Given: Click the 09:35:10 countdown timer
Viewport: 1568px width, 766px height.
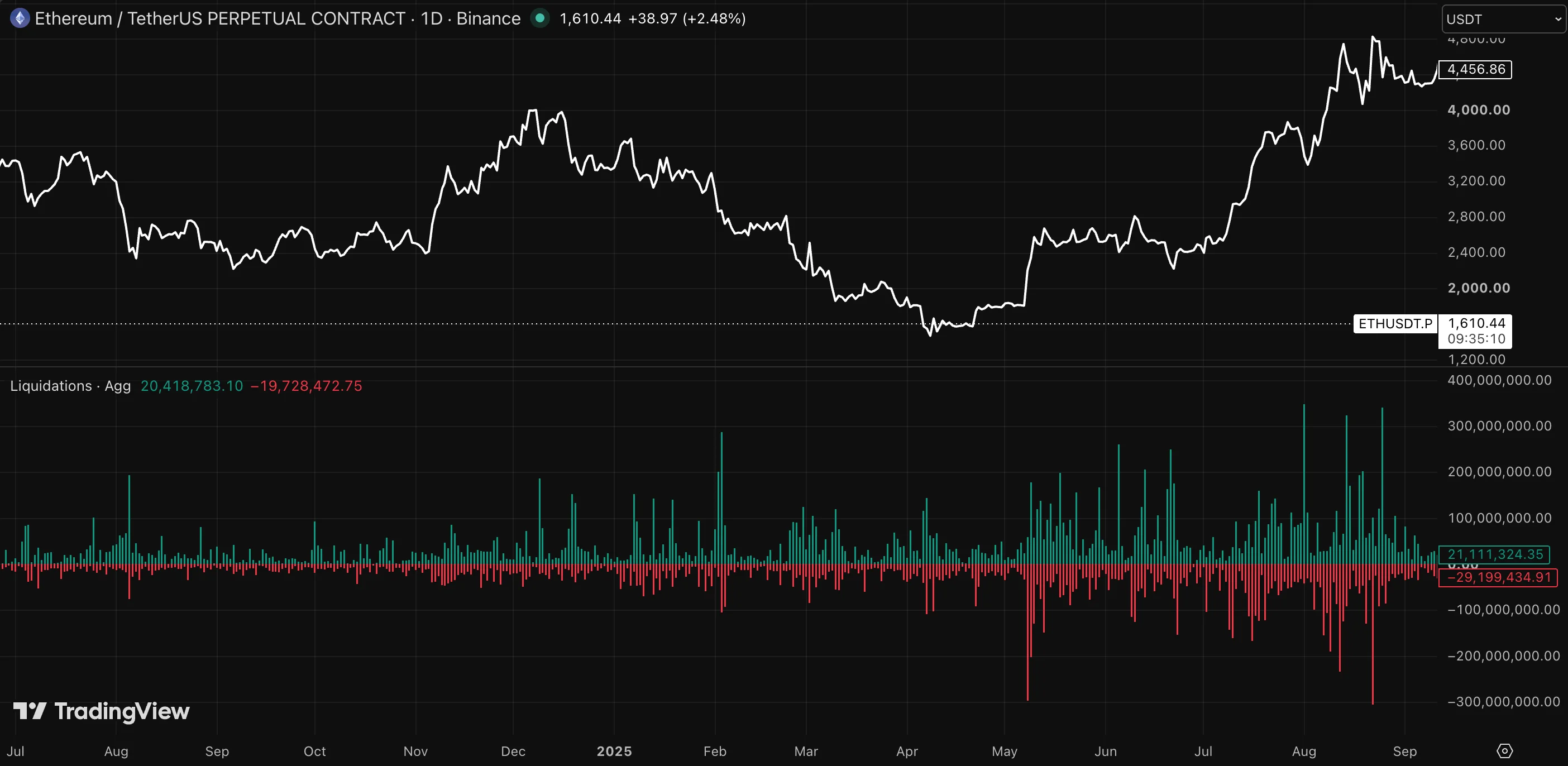Looking at the screenshot, I should coord(1476,339).
